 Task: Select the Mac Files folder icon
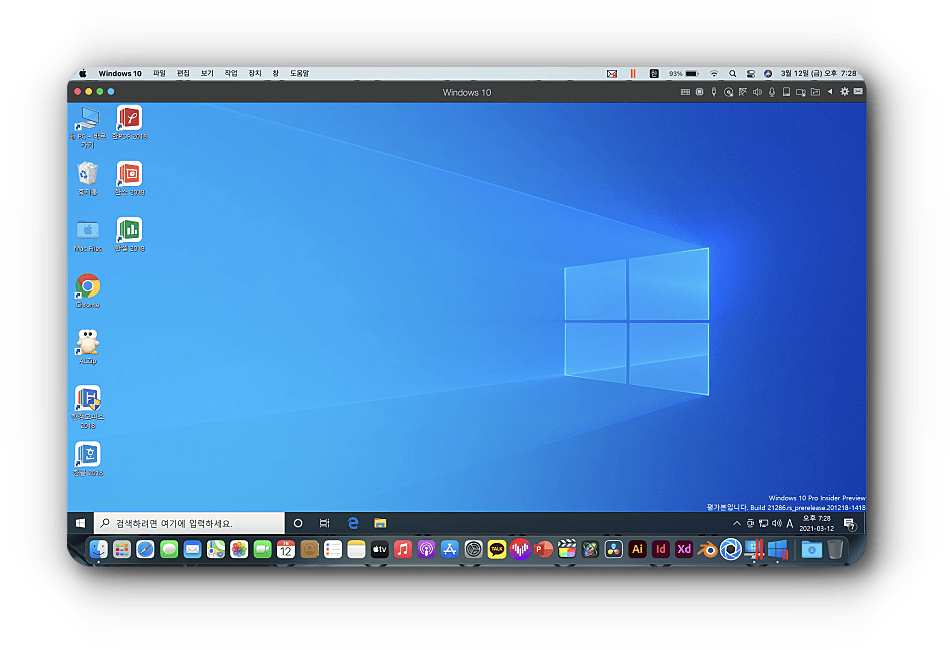click(88, 235)
